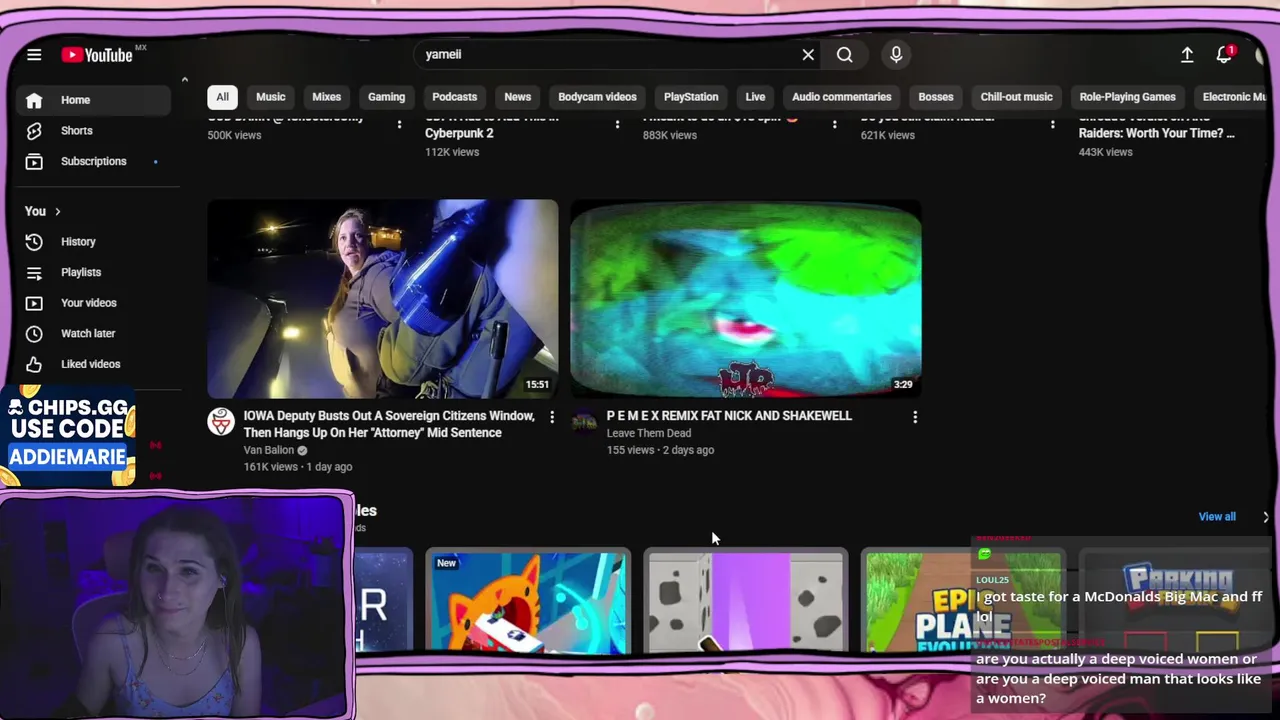
Task: Click the Liked videos thumbs-up icon
Action: pos(34,364)
